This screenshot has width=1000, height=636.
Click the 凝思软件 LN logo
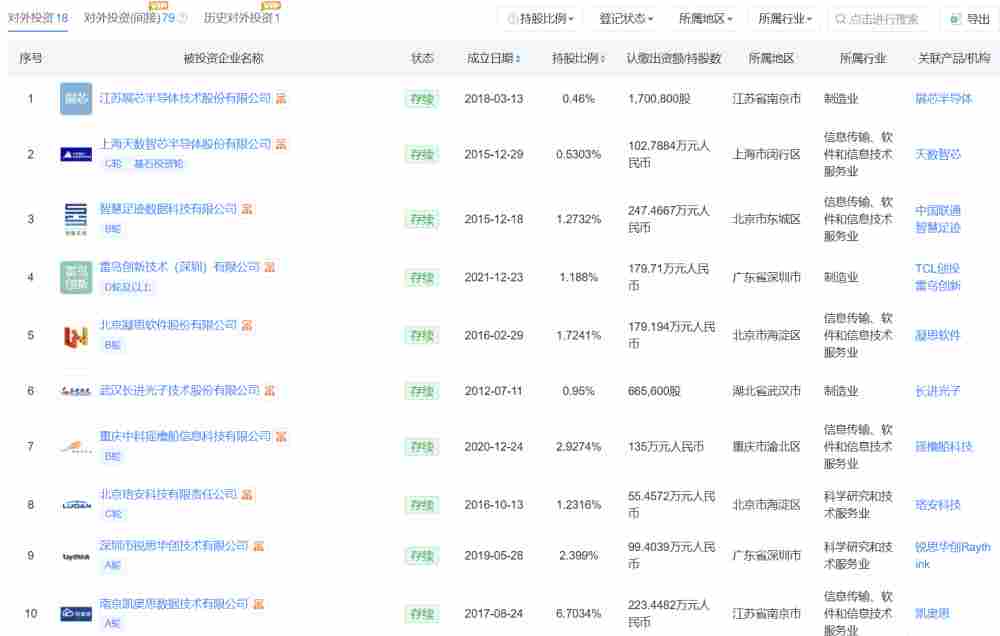[x=75, y=334]
